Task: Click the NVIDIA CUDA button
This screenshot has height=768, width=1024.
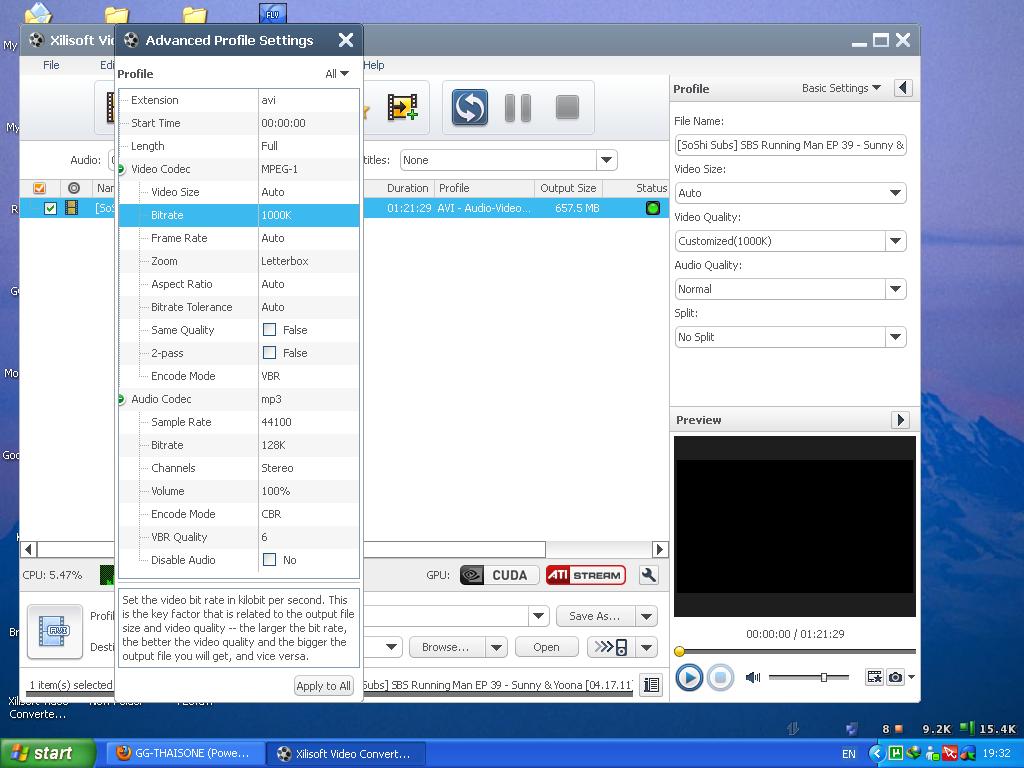Action: [498, 575]
